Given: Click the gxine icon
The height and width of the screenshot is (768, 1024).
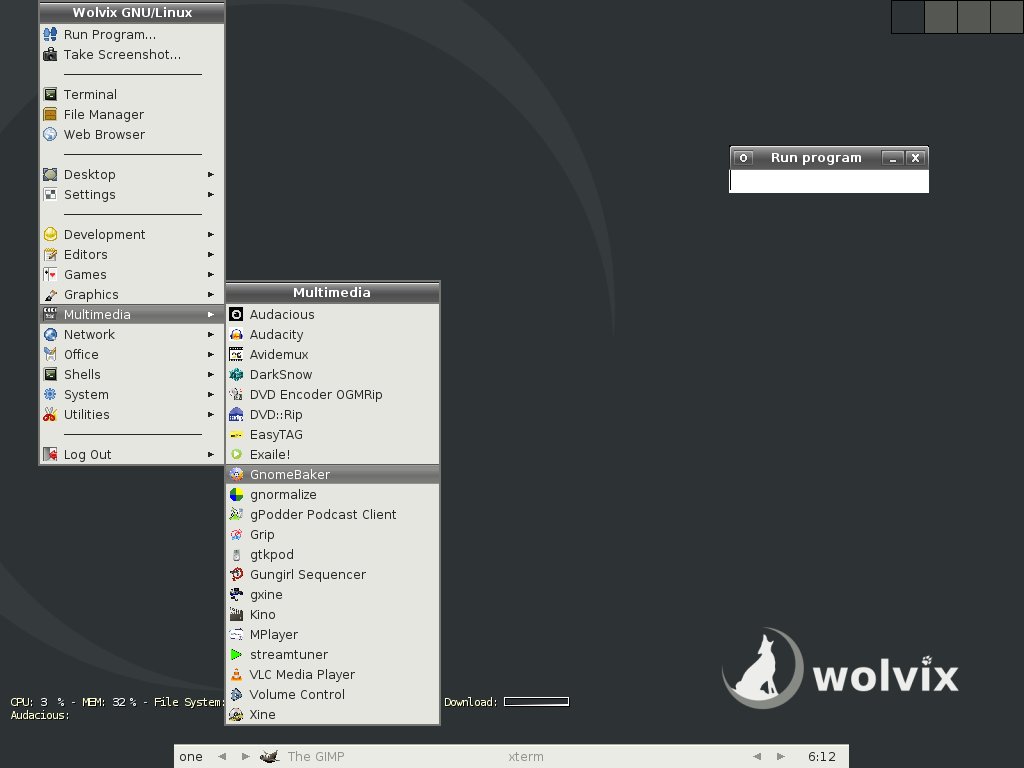Looking at the screenshot, I should tap(236, 594).
